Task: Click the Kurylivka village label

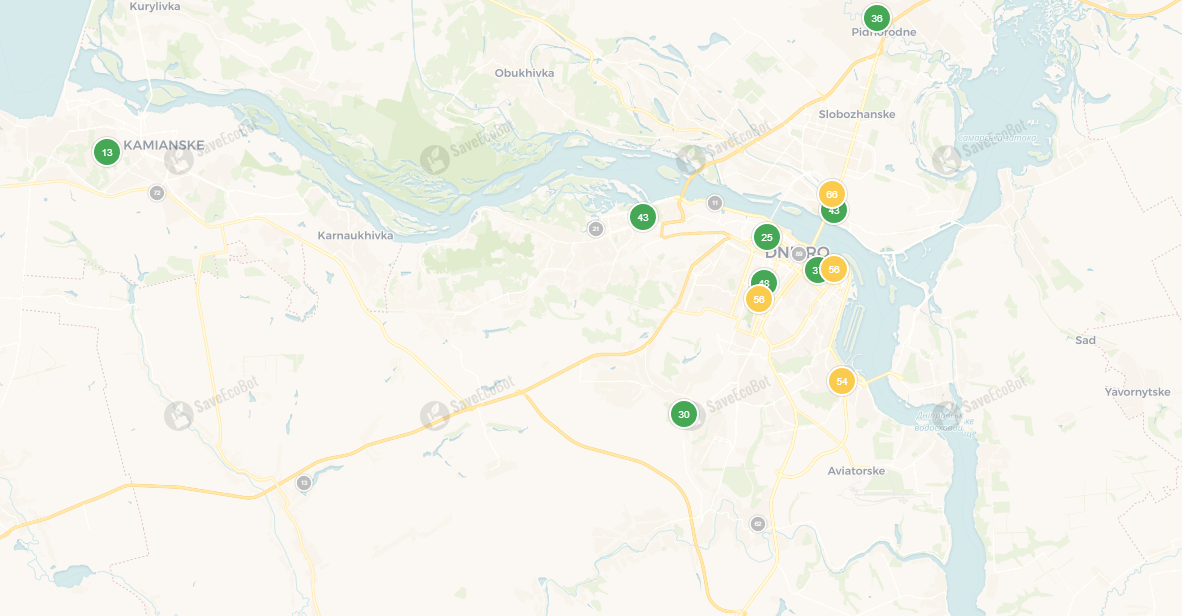Action: point(155,7)
